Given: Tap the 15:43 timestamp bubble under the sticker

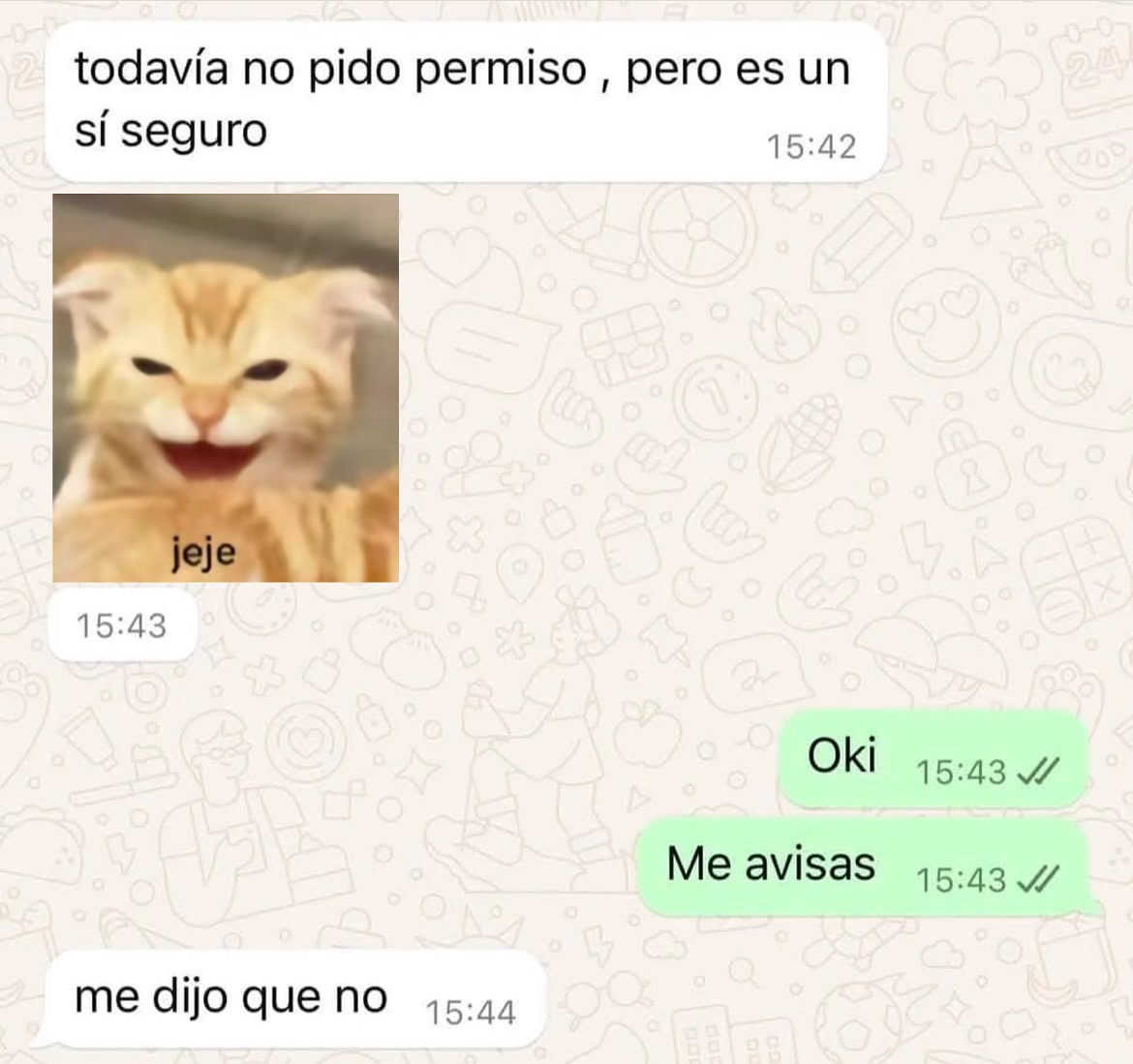Looking at the screenshot, I should click(122, 625).
